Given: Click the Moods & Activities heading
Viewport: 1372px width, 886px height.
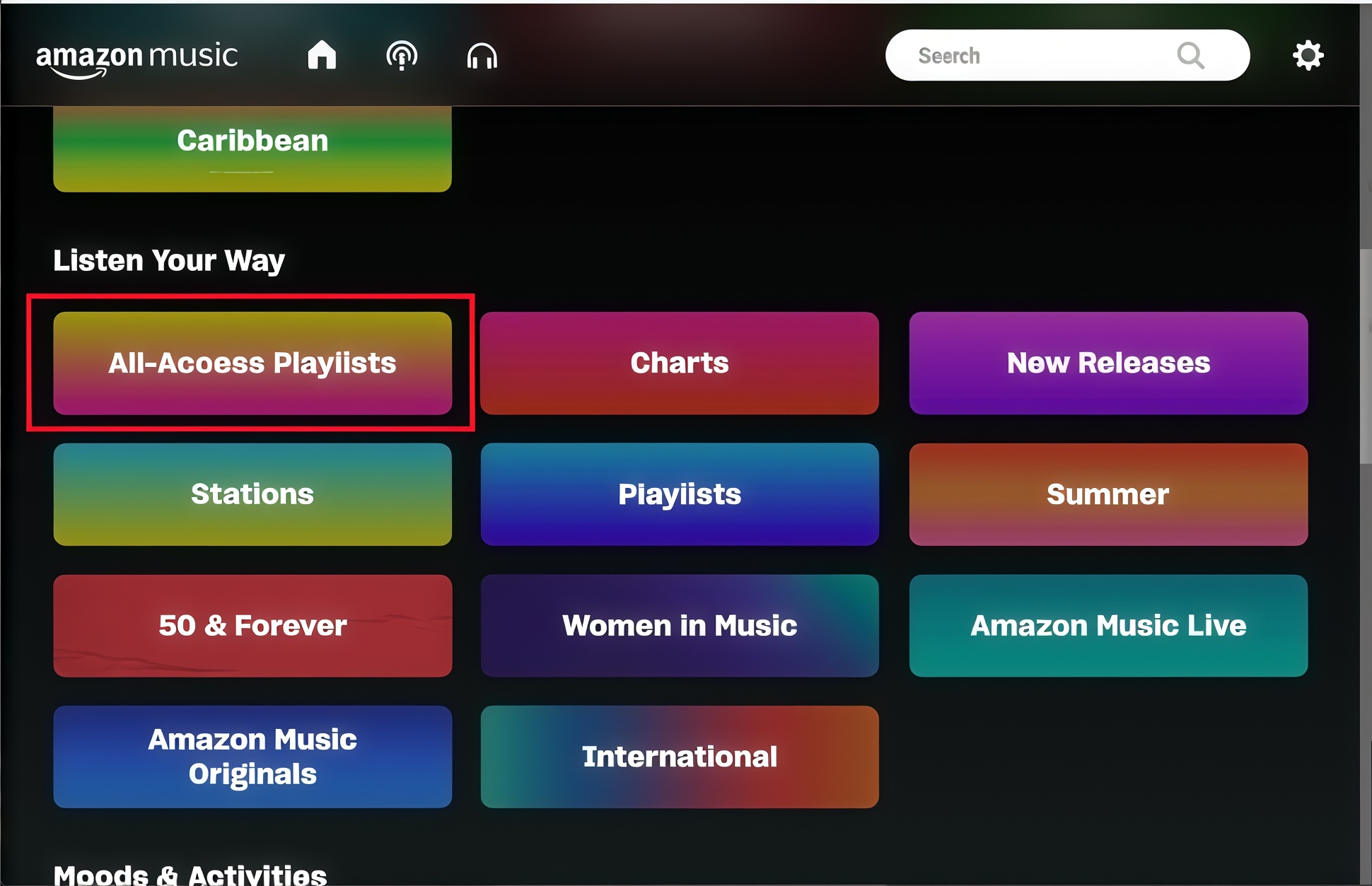Looking at the screenshot, I should click(x=190, y=875).
